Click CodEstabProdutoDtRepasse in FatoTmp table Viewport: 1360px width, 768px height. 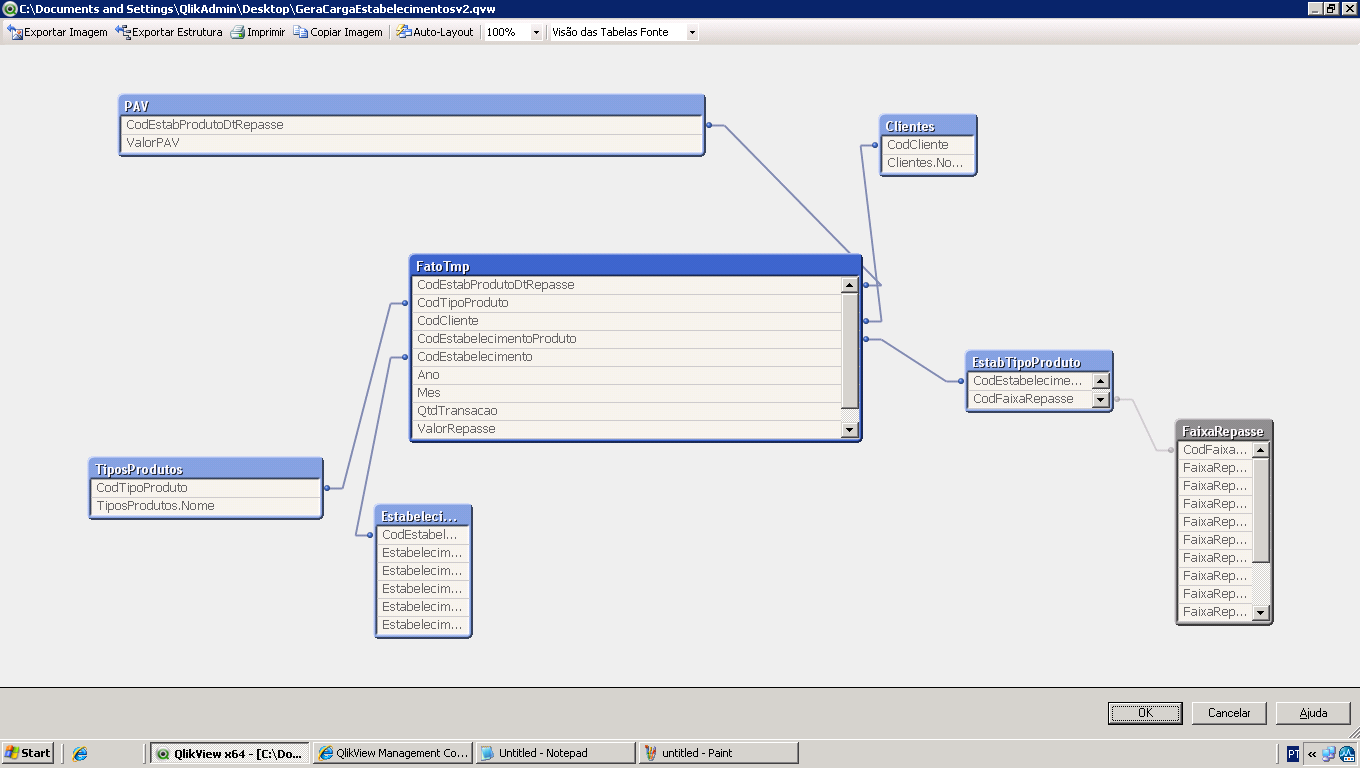coord(627,285)
